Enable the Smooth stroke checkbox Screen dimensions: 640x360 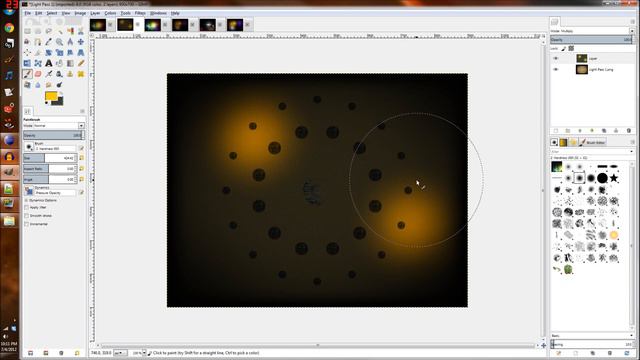27,216
